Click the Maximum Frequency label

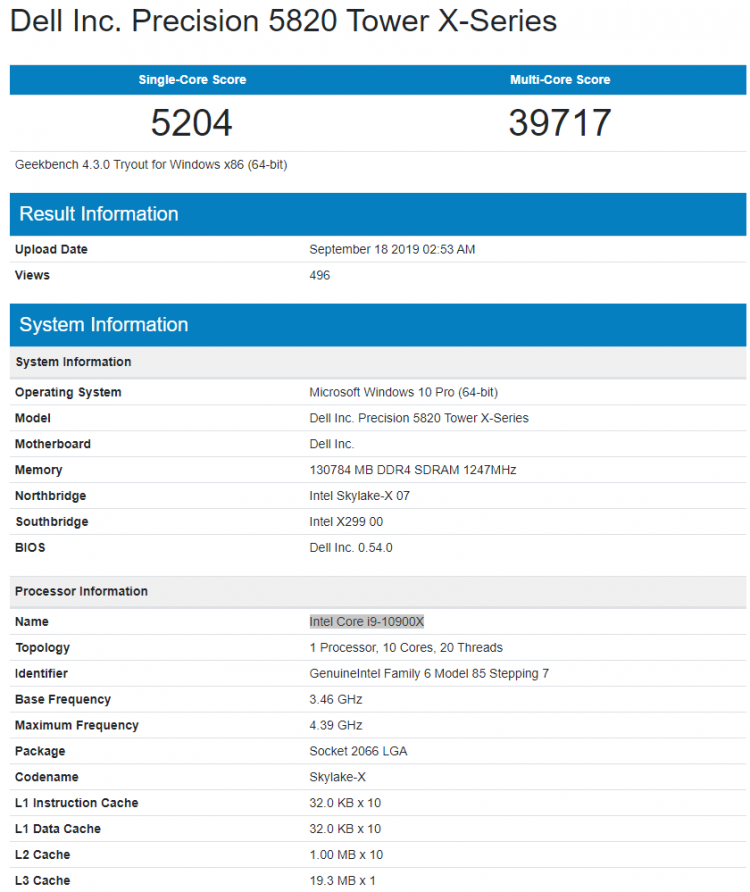tap(76, 725)
